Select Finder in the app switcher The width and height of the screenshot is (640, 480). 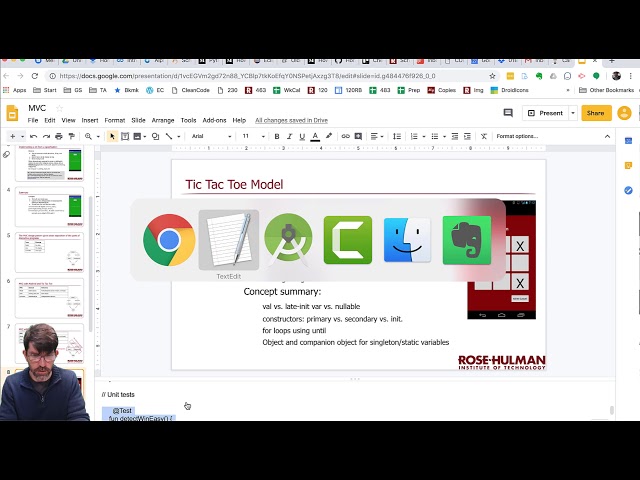407,240
